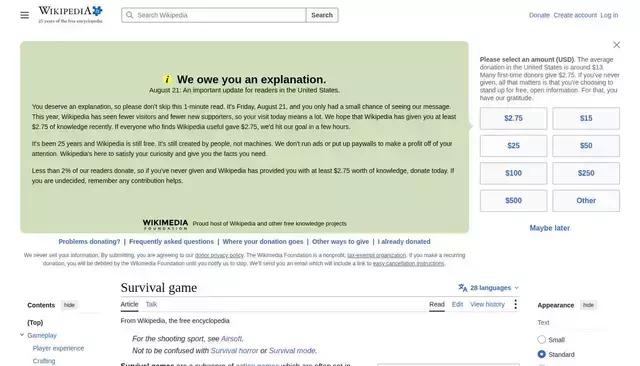Select the Edit tab
This screenshot has width=640, height=366.
click(458, 304)
